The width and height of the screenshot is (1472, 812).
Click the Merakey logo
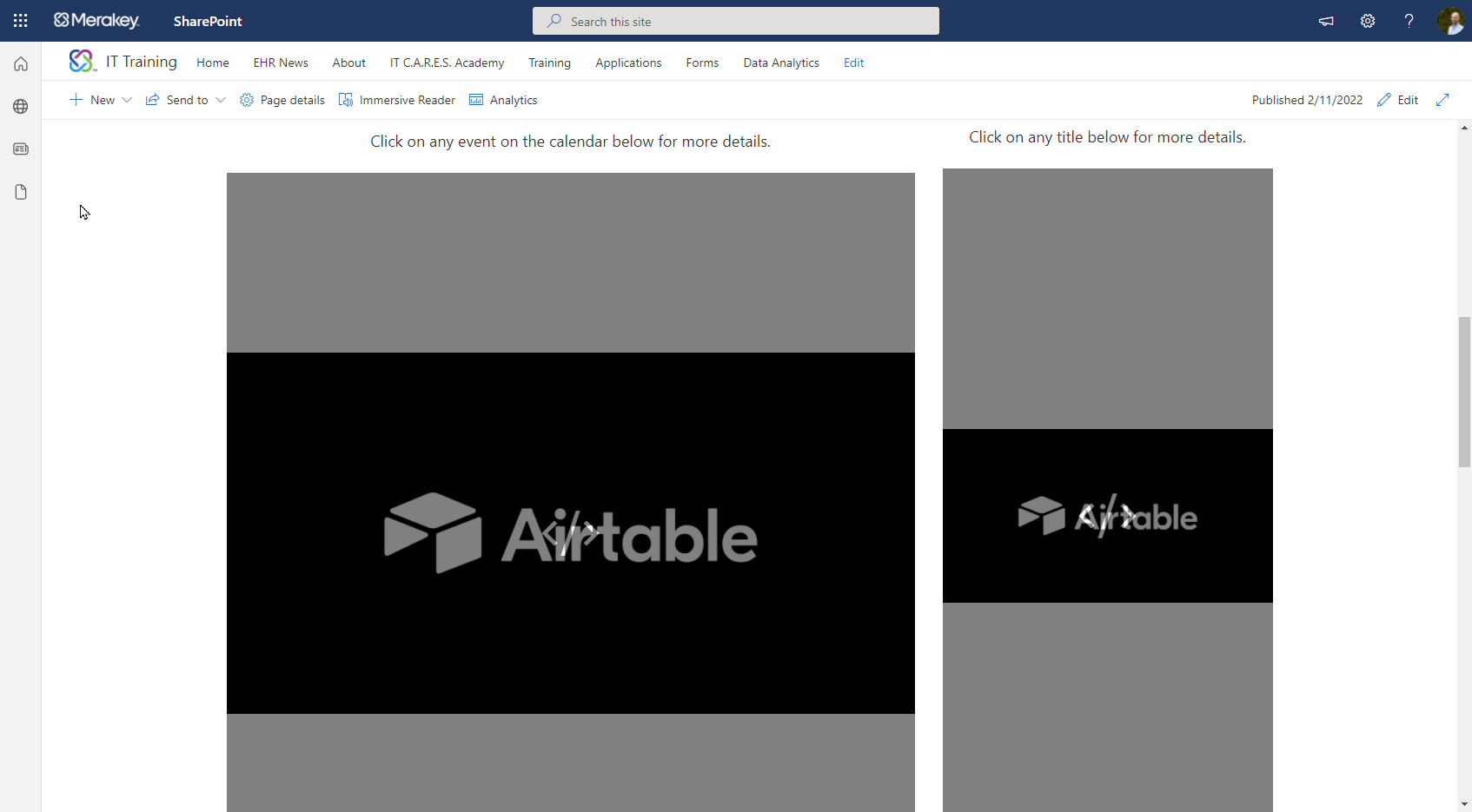click(96, 21)
